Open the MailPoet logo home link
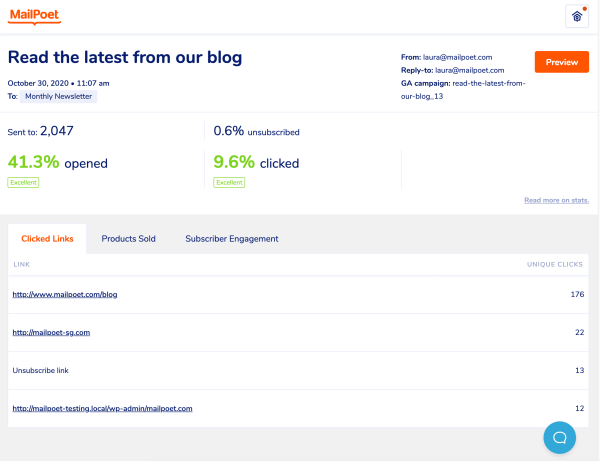600x461 pixels. coord(34,16)
